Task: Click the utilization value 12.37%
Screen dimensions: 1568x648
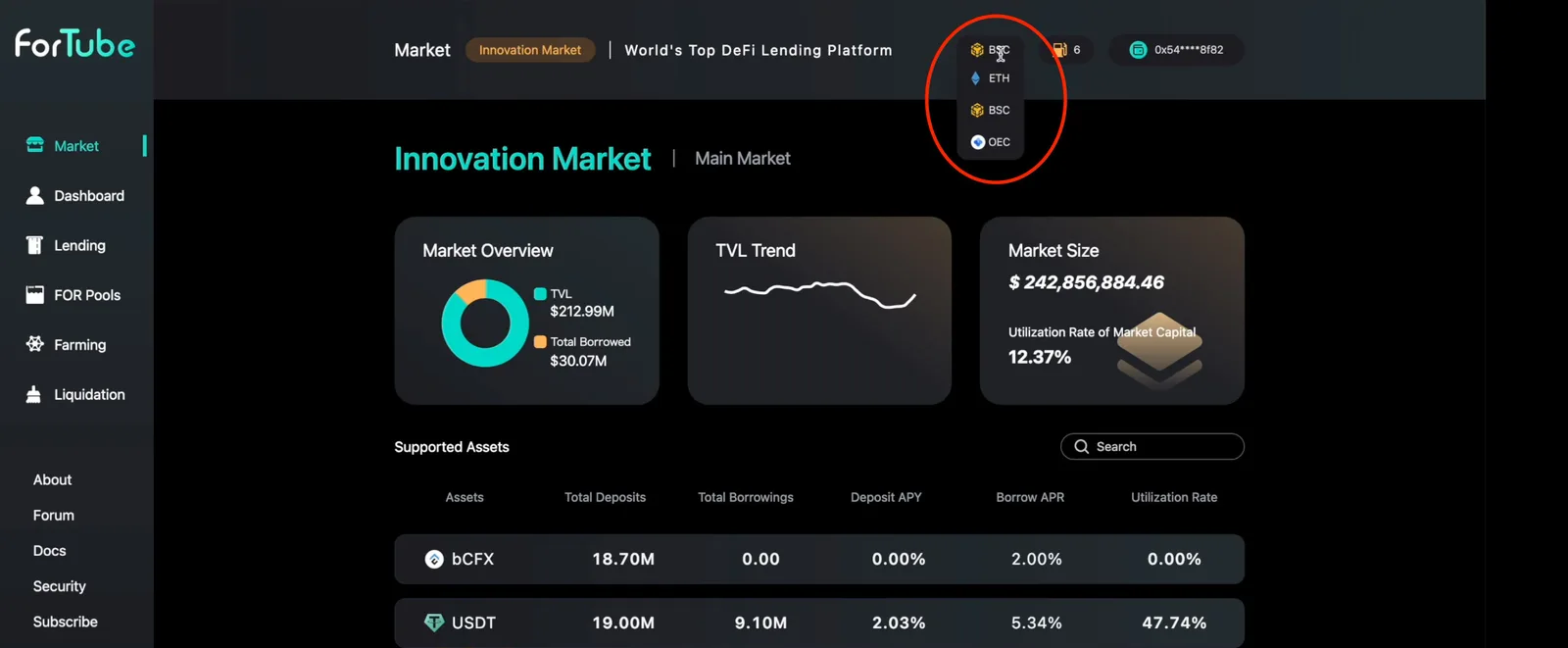Action: (x=1040, y=357)
